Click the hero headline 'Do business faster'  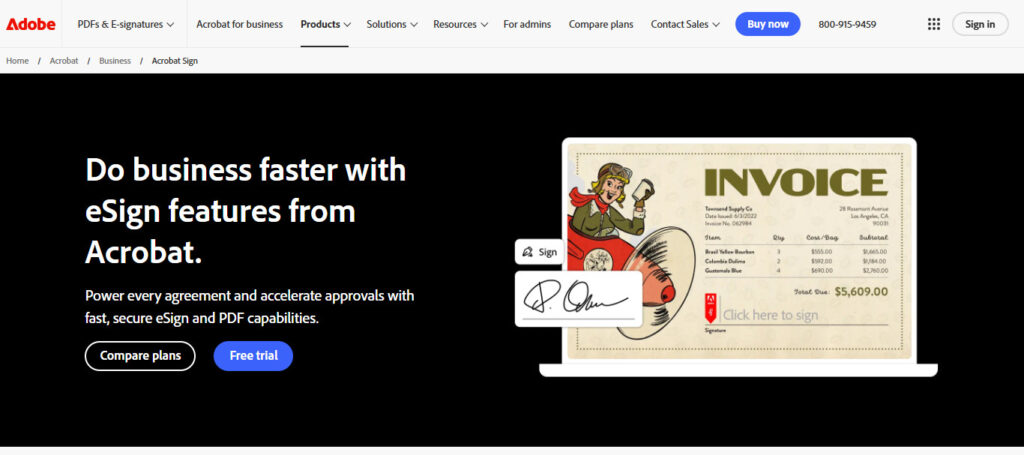pyautogui.click(x=246, y=210)
